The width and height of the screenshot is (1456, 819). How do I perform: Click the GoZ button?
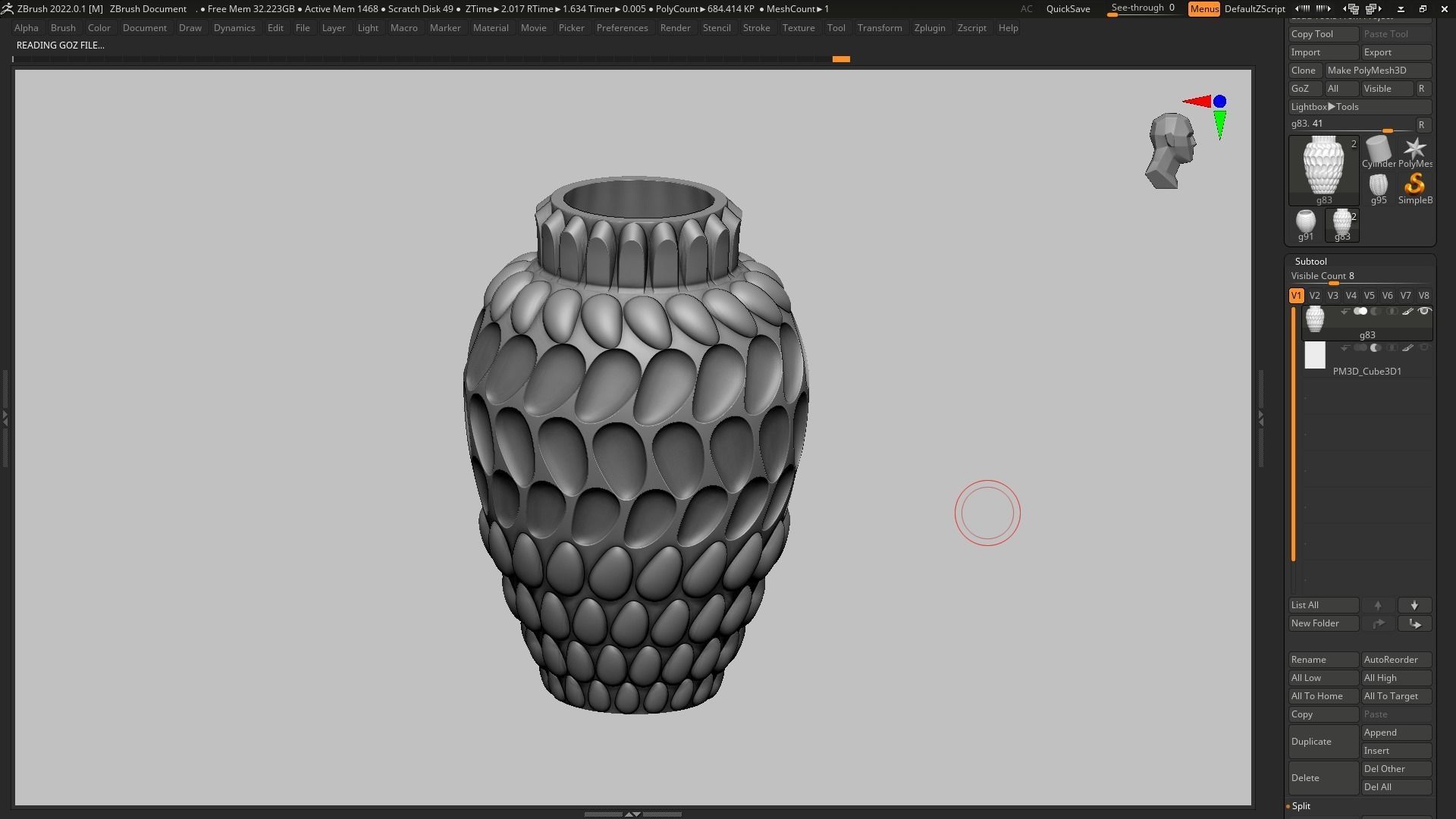pyautogui.click(x=1304, y=89)
